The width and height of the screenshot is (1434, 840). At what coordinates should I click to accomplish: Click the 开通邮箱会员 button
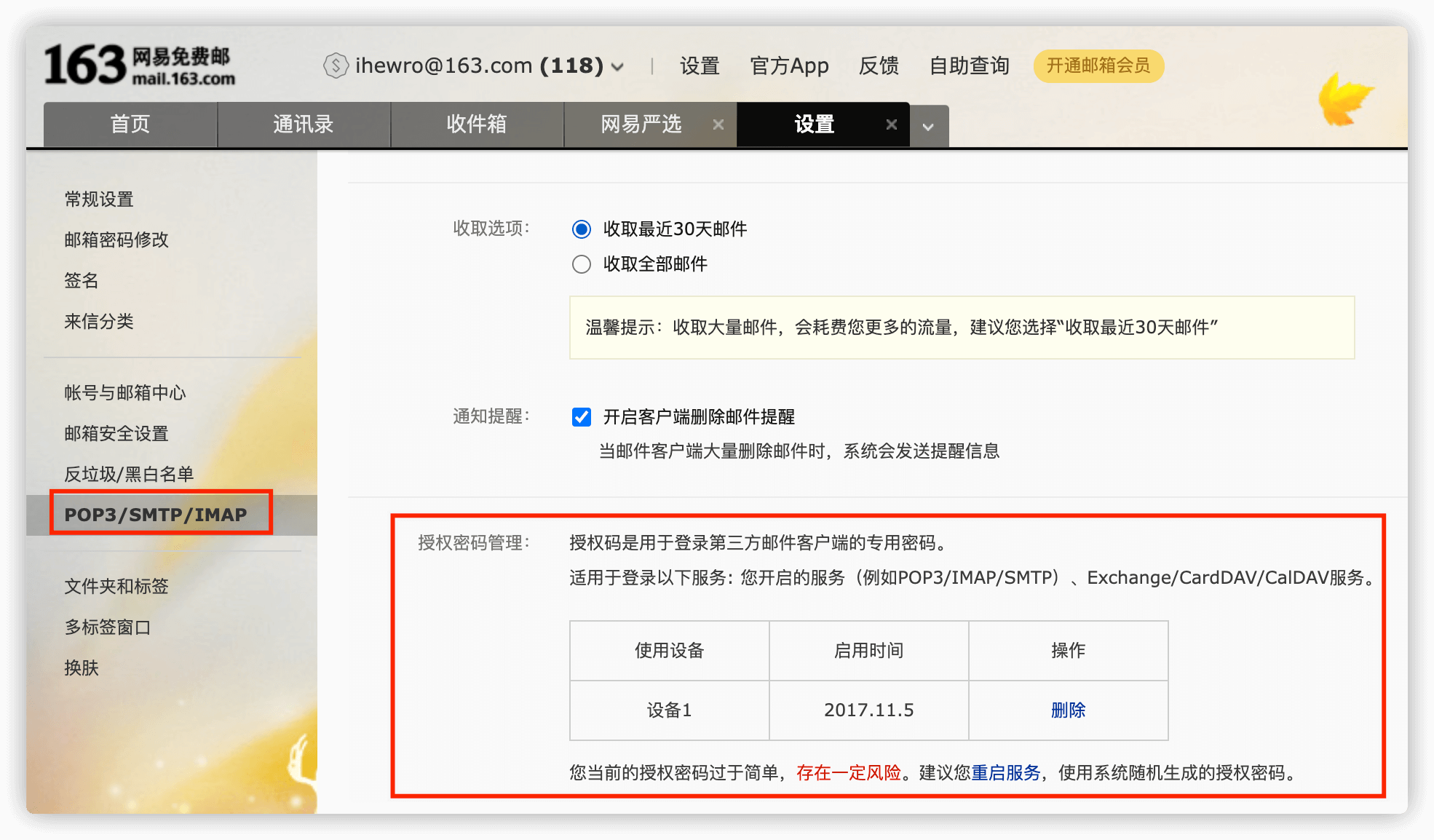coord(1098,66)
